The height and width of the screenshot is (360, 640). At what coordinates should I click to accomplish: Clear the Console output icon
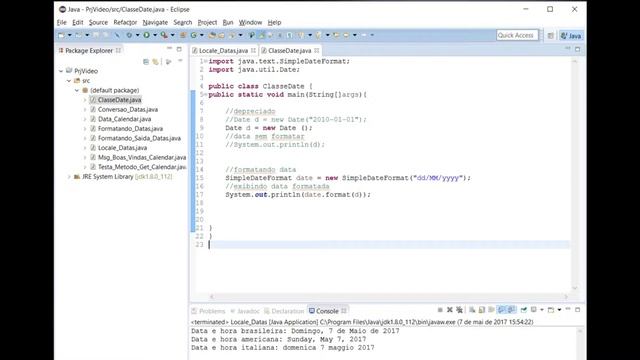[x=472, y=310]
